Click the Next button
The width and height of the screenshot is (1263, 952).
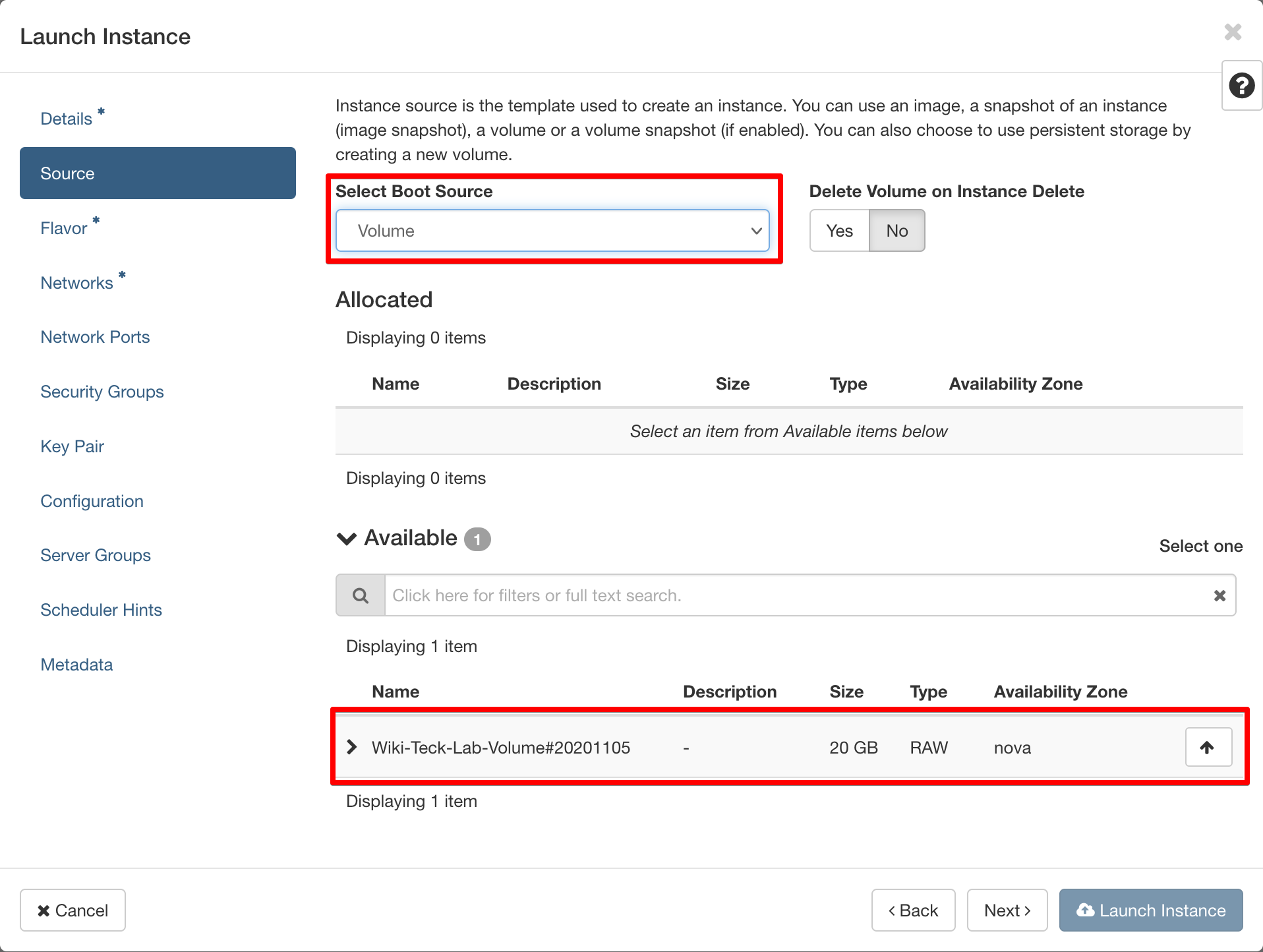tap(1007, 910)
